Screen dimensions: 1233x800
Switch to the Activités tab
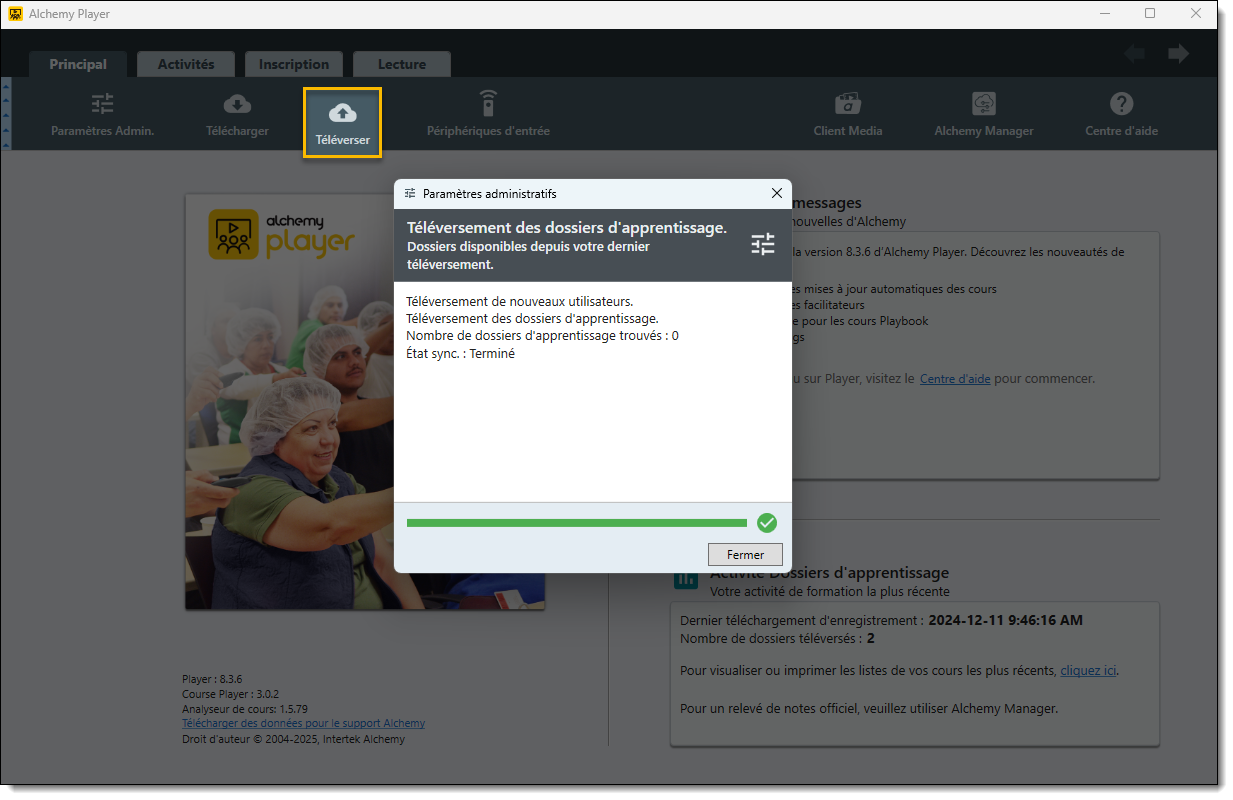coord(186,64)
